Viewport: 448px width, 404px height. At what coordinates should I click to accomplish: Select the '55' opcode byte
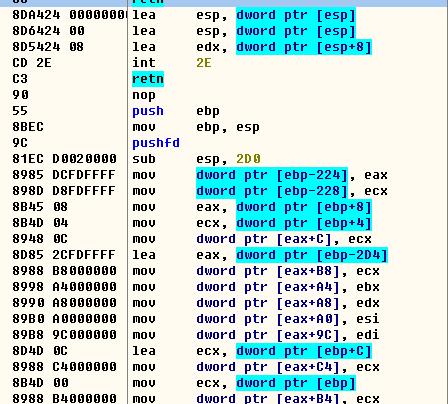(x=20, y=111)
